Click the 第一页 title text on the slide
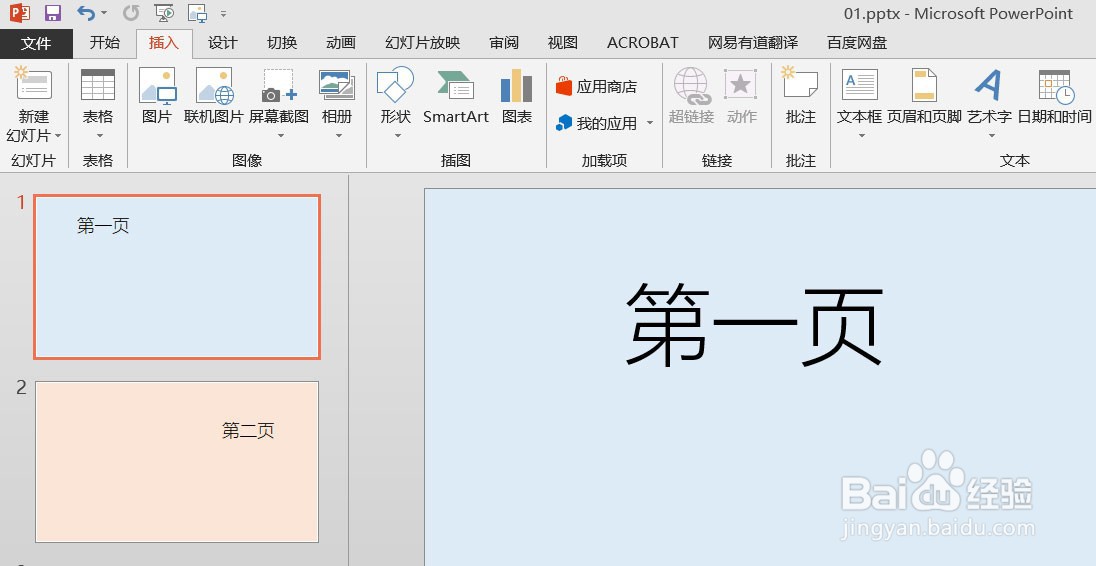This screenshot has height=566, width=1096. [x=754, y=326]
